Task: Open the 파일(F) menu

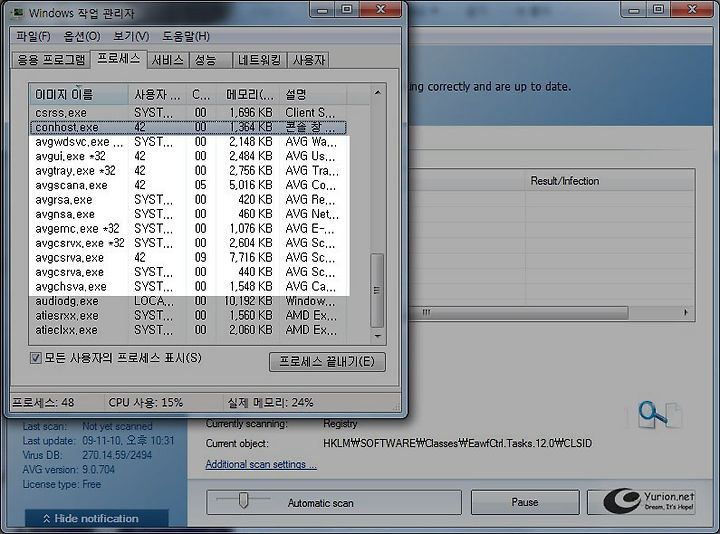Action: pyautogui.click(x=33, y=36)
